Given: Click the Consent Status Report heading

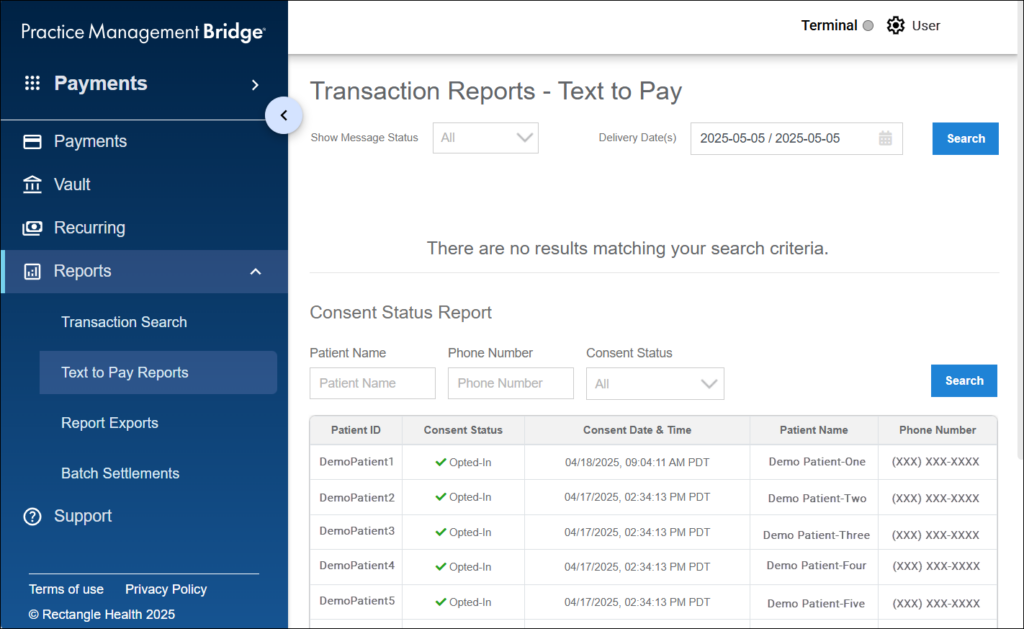Looking at the screenshot, I should (x=400, y=312).
